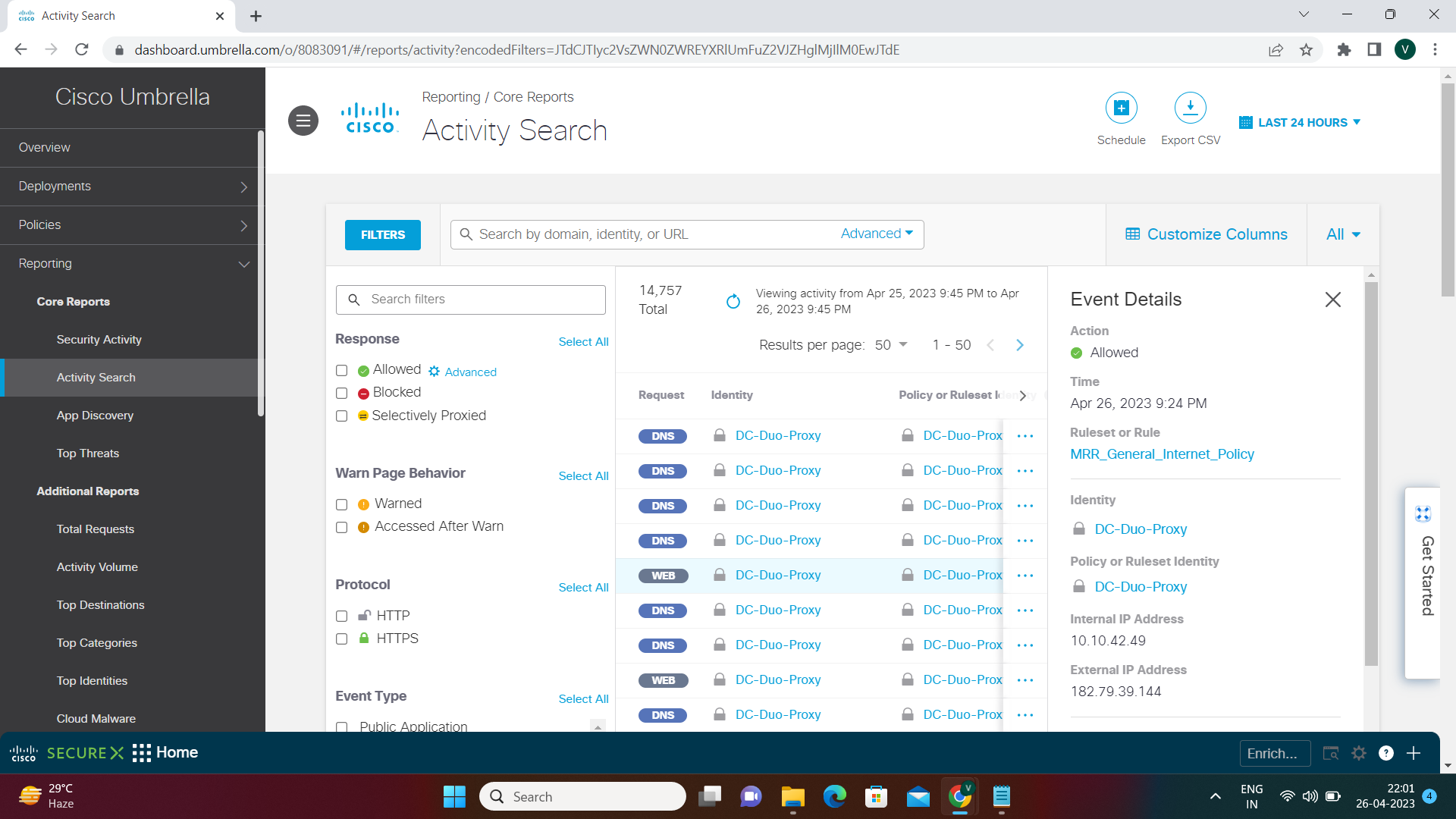The height and width of the screenshot is (819, 1456).
Task: Enable the Allowed response filter
Action: tap(341, 370)
